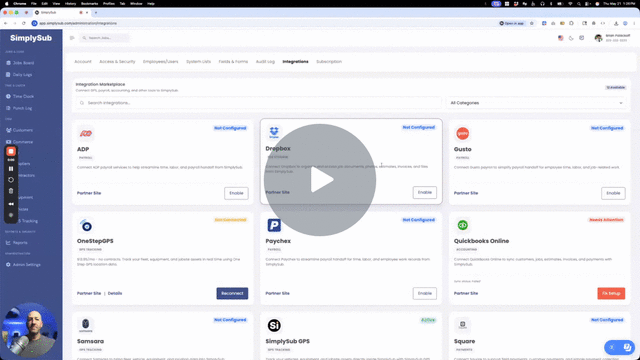Open Daily Logs in the sidebar
Screen dimensions: 640x360
[19, 75]
